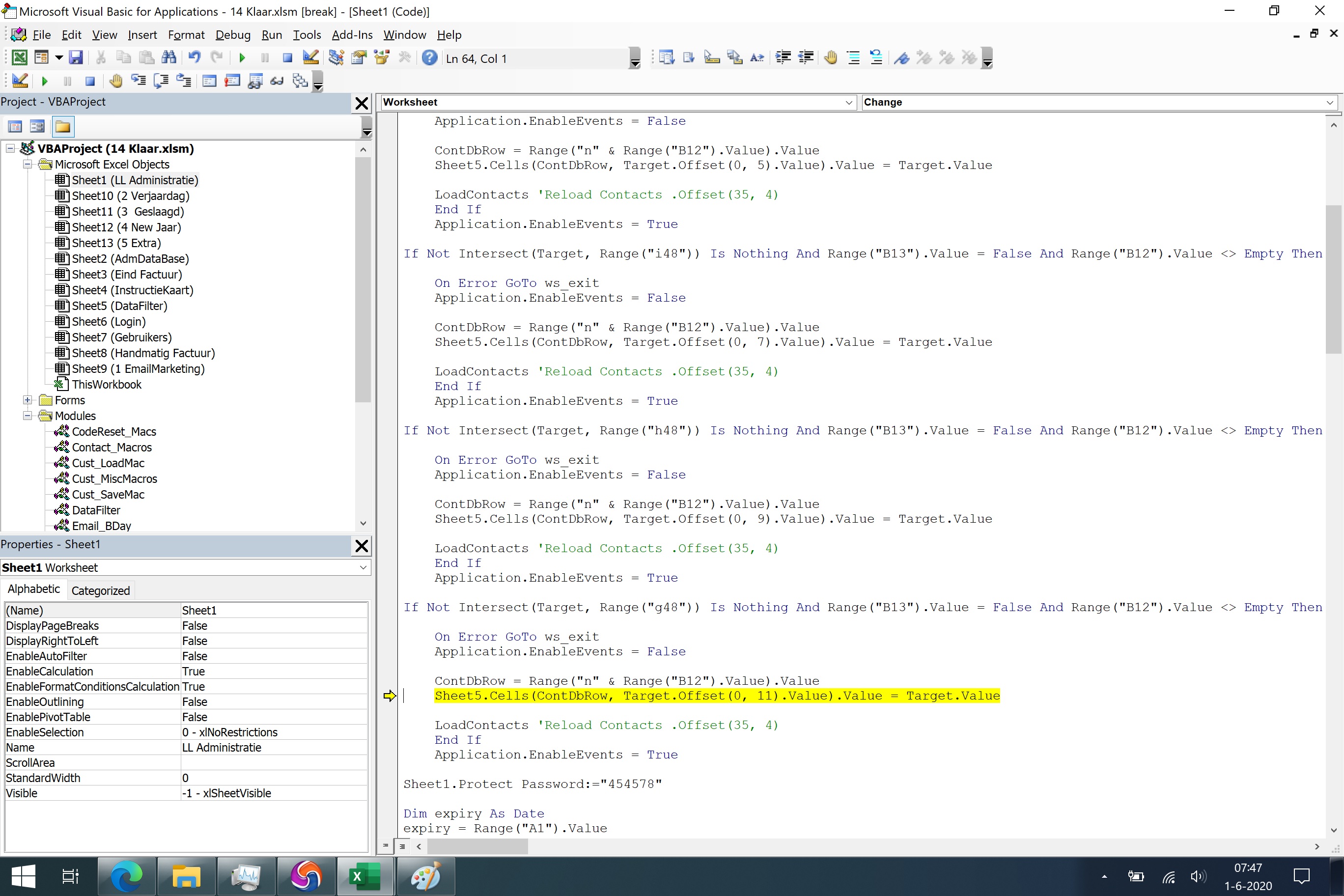Click the code pane horizontal scrollbar thumb
The height and width of the screenshot is (896, 1344).
click(477, 846)
